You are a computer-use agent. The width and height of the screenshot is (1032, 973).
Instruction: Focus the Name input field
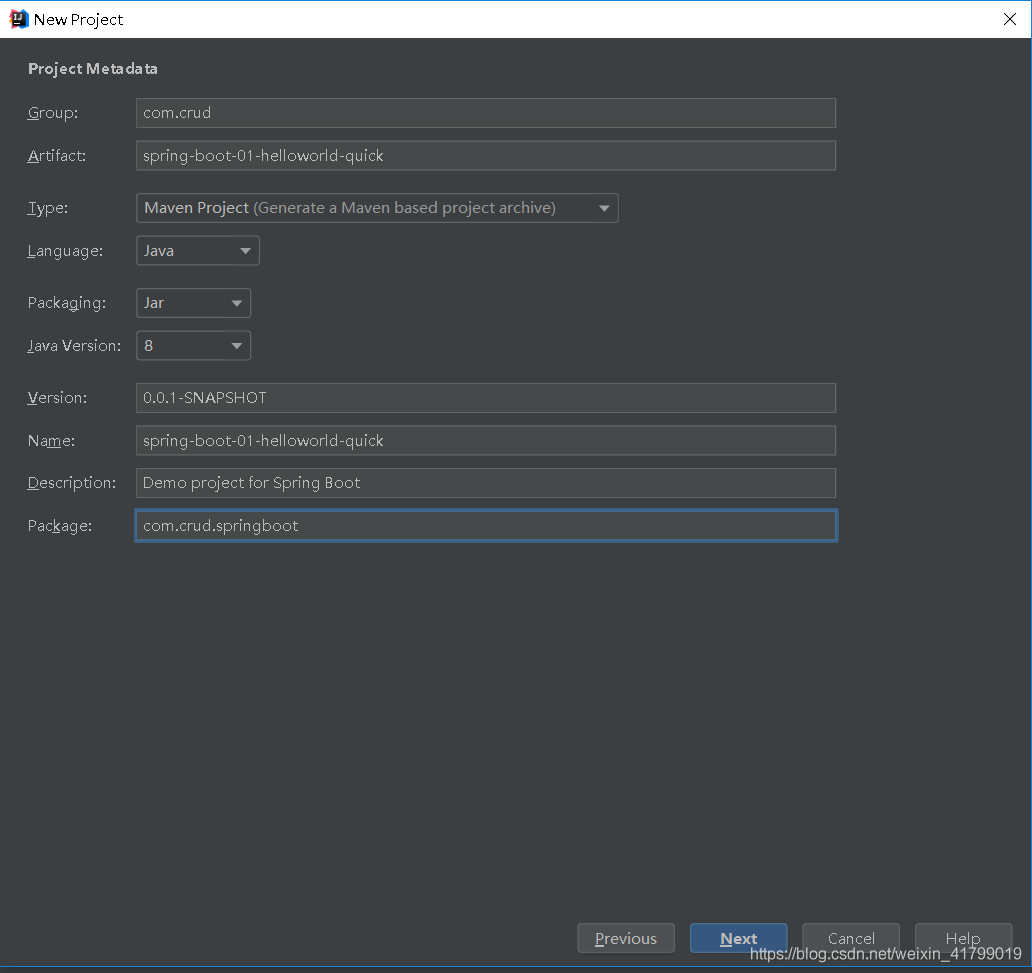pos(486,440)
